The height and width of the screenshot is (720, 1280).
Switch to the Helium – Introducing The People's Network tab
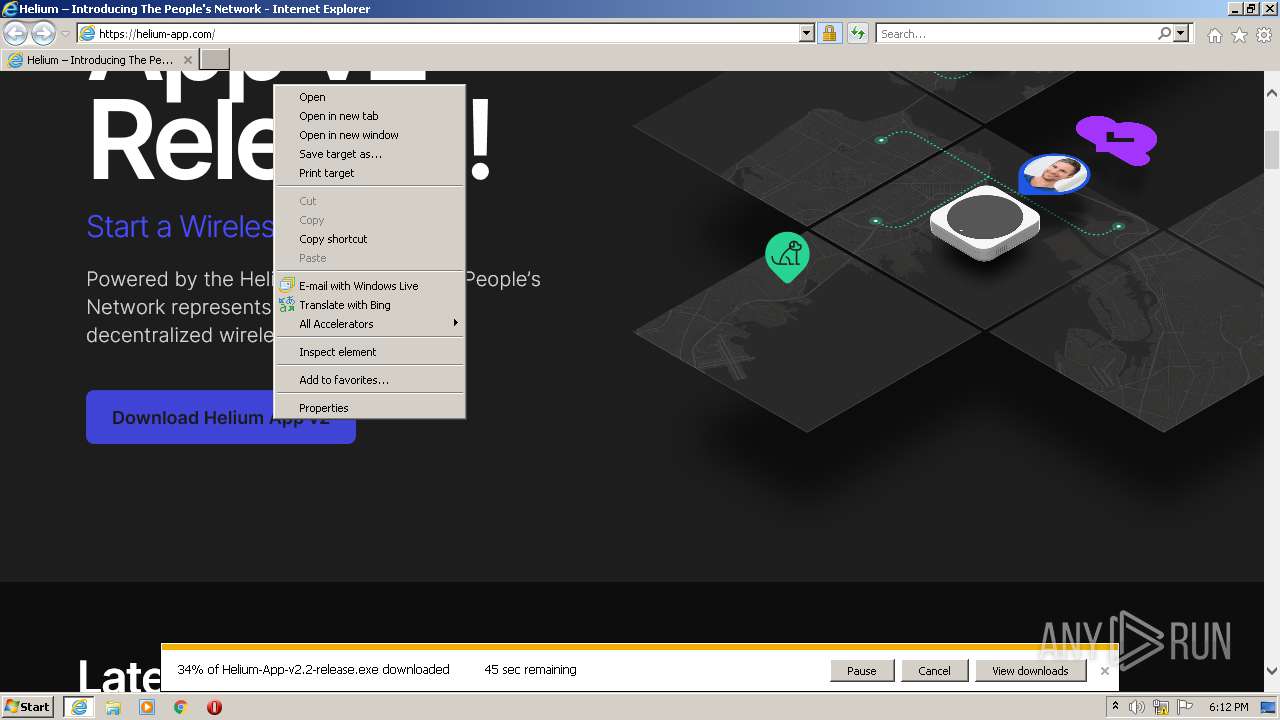tap(100, 60)
